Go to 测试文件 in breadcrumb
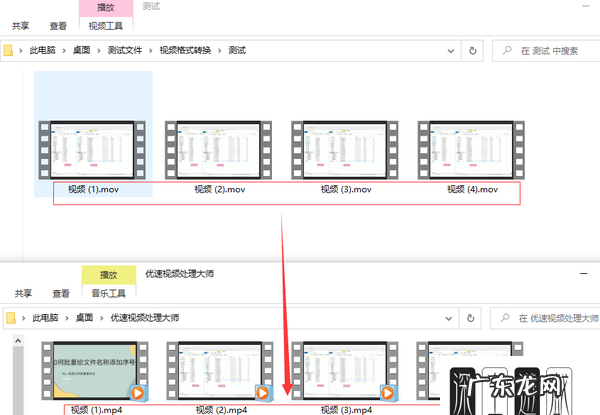Screen dimensions: 600x415 point(125,50)
